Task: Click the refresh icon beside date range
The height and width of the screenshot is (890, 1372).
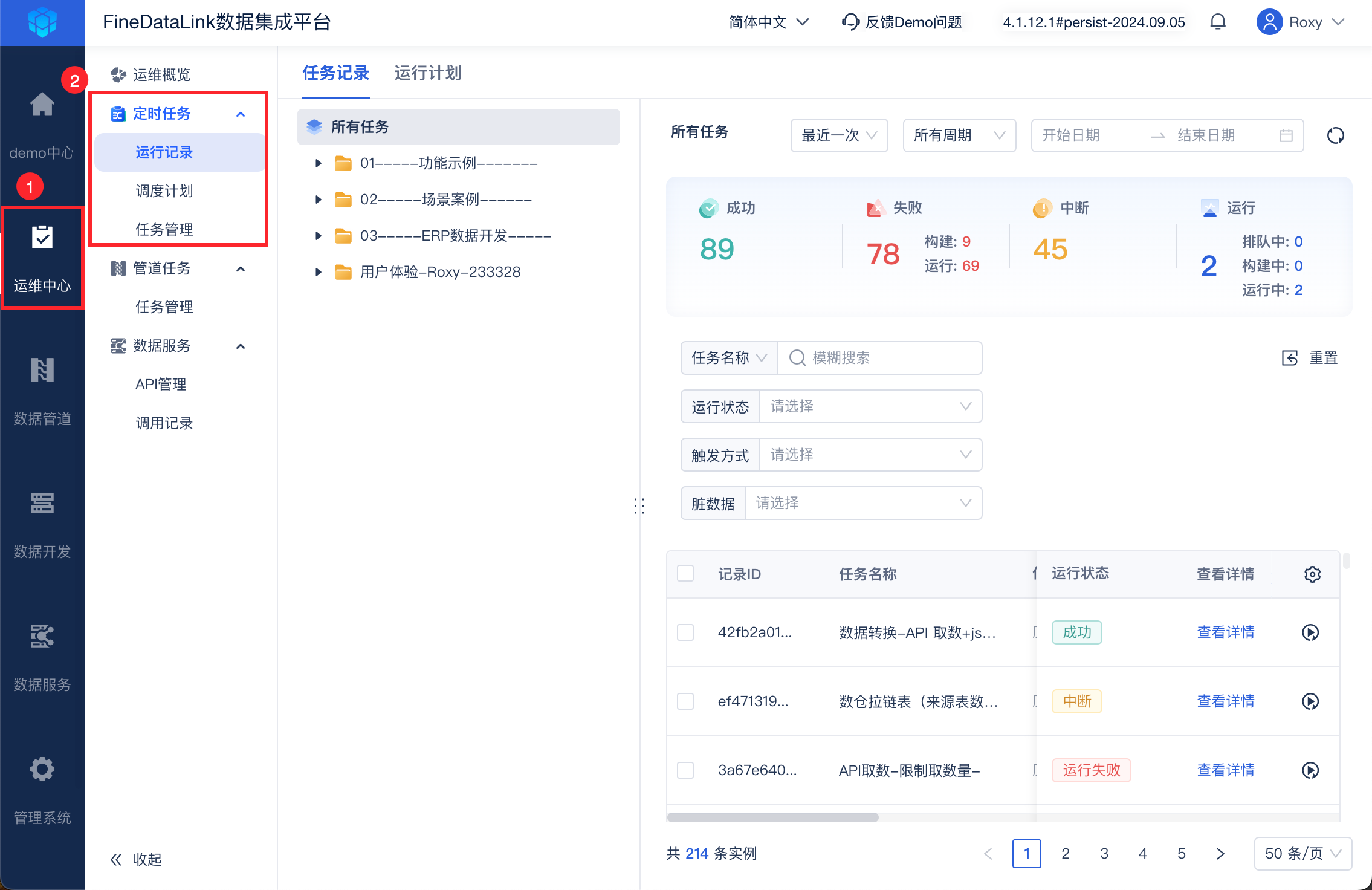Action: click(1335, 135)
